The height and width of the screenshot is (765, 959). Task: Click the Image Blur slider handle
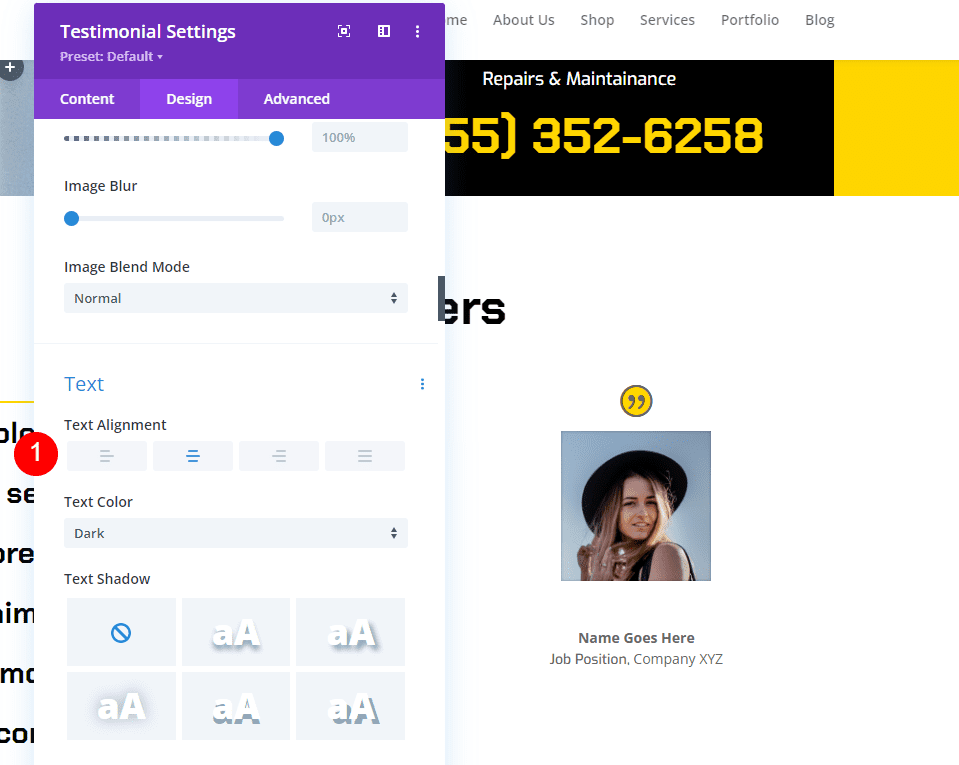[x=72, y=218]
